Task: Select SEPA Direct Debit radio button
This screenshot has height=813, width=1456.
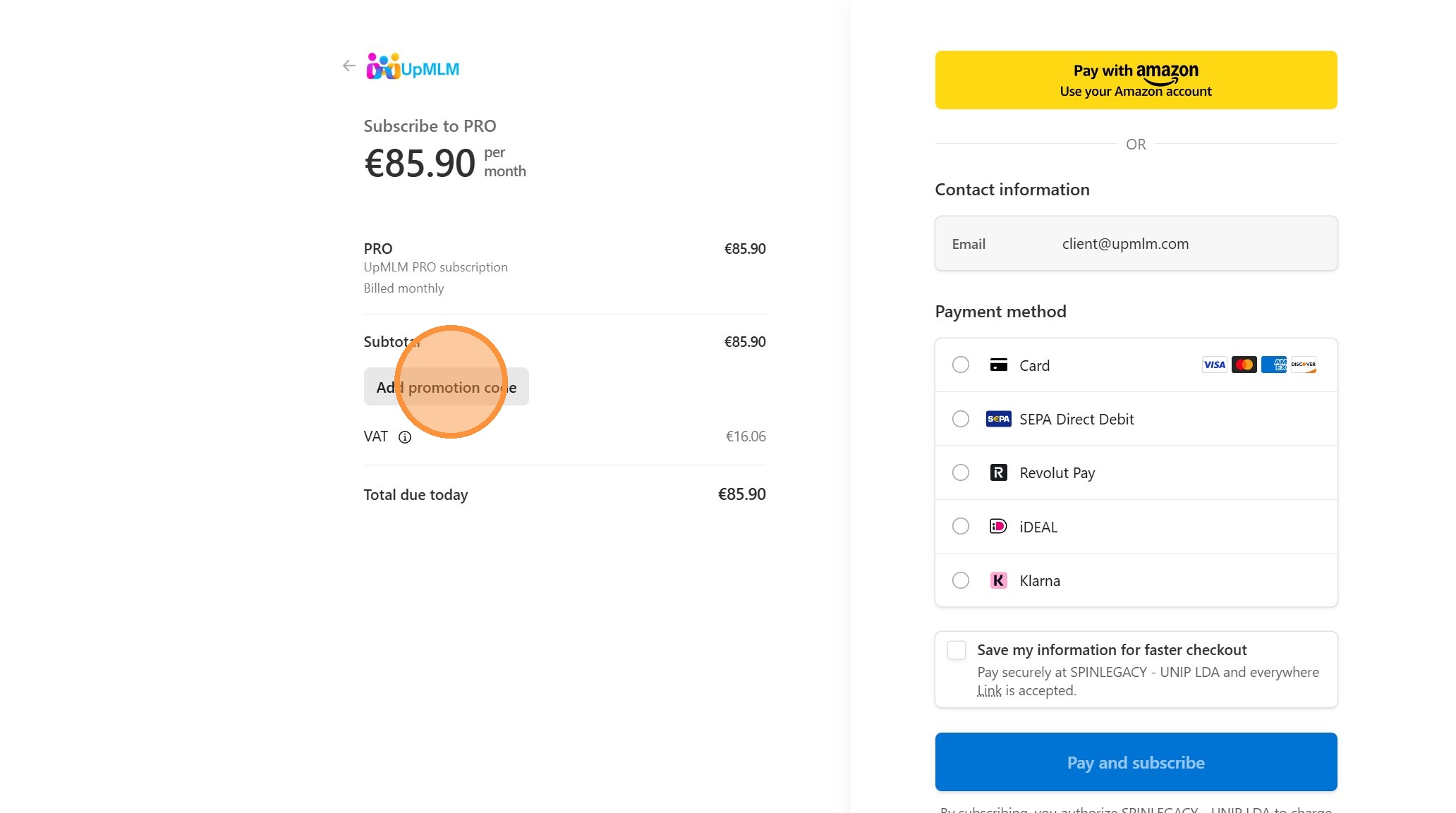Action: click(961, 419)
